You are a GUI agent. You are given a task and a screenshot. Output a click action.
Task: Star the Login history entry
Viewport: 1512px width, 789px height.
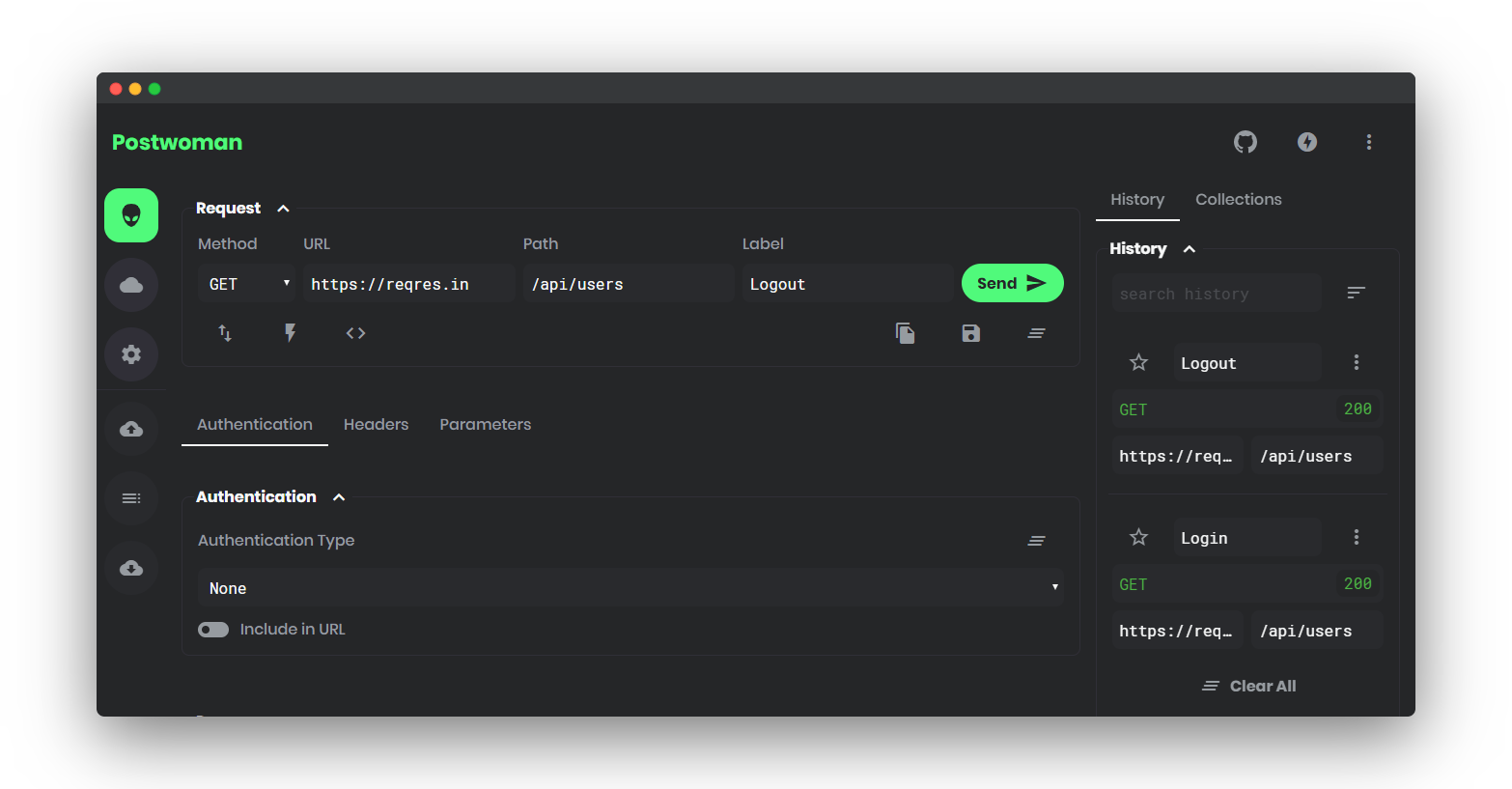1138,537
